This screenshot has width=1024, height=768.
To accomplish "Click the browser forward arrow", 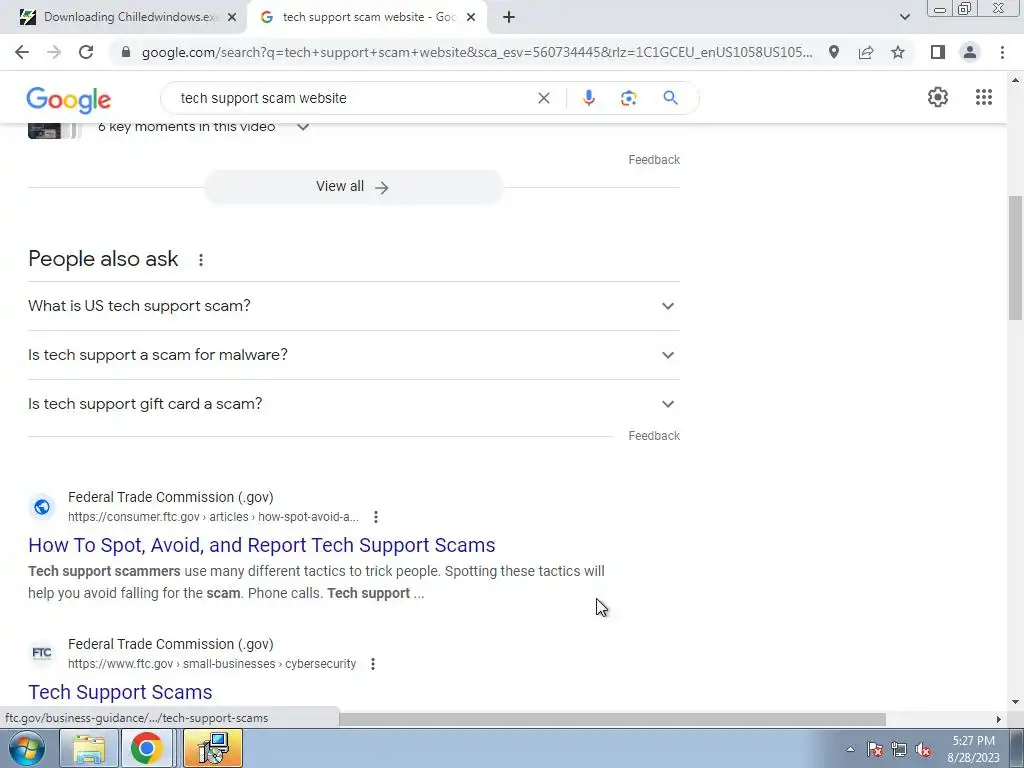I will click(x=54, y=52).
